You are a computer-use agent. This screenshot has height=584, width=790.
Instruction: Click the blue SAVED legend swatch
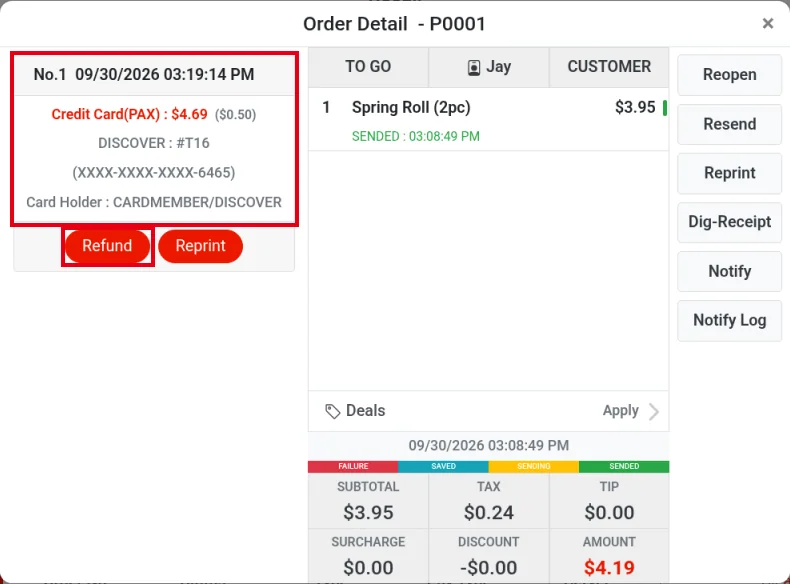point(443,466)
